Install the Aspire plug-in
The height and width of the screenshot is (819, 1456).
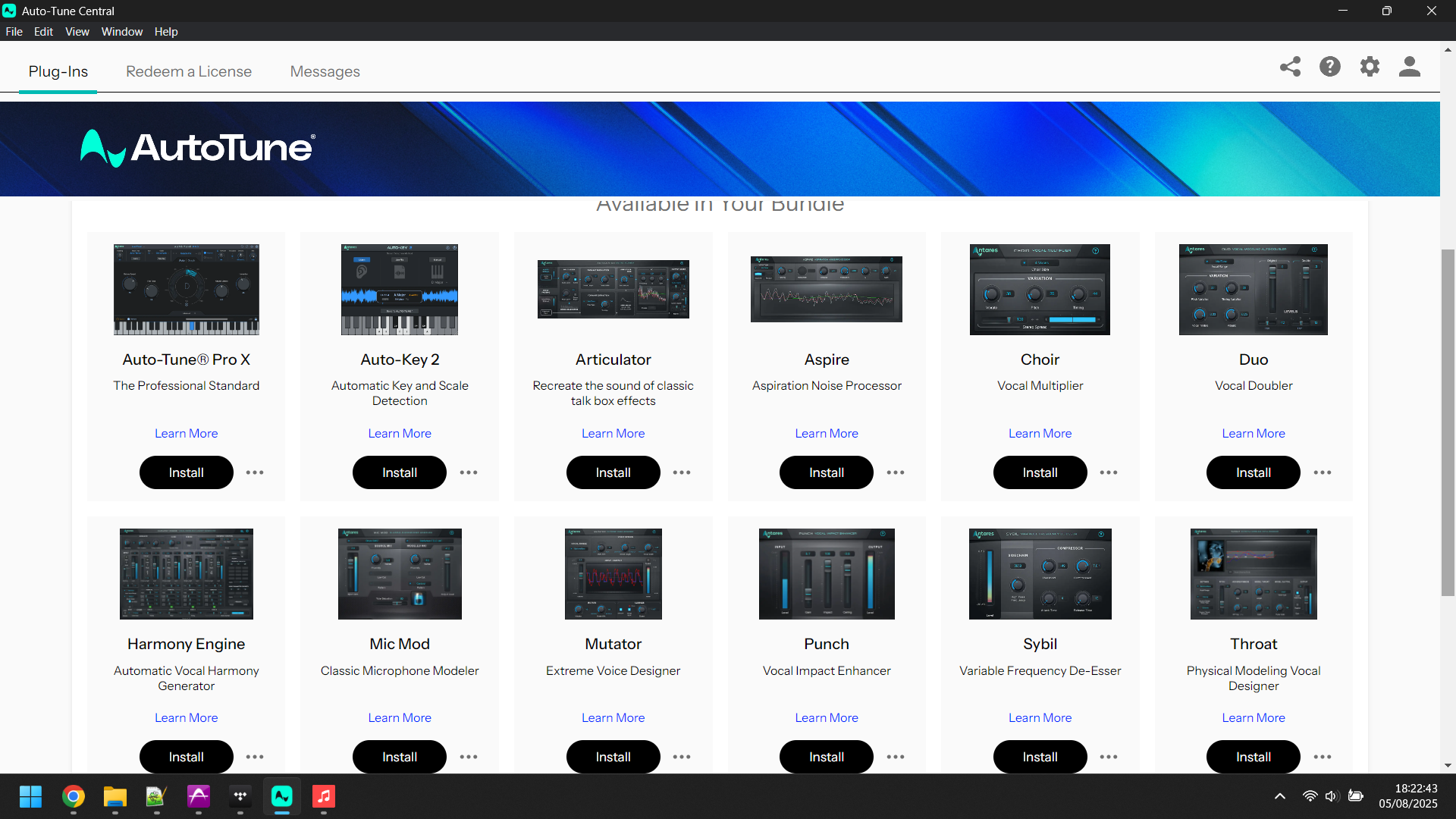[827, 472]
